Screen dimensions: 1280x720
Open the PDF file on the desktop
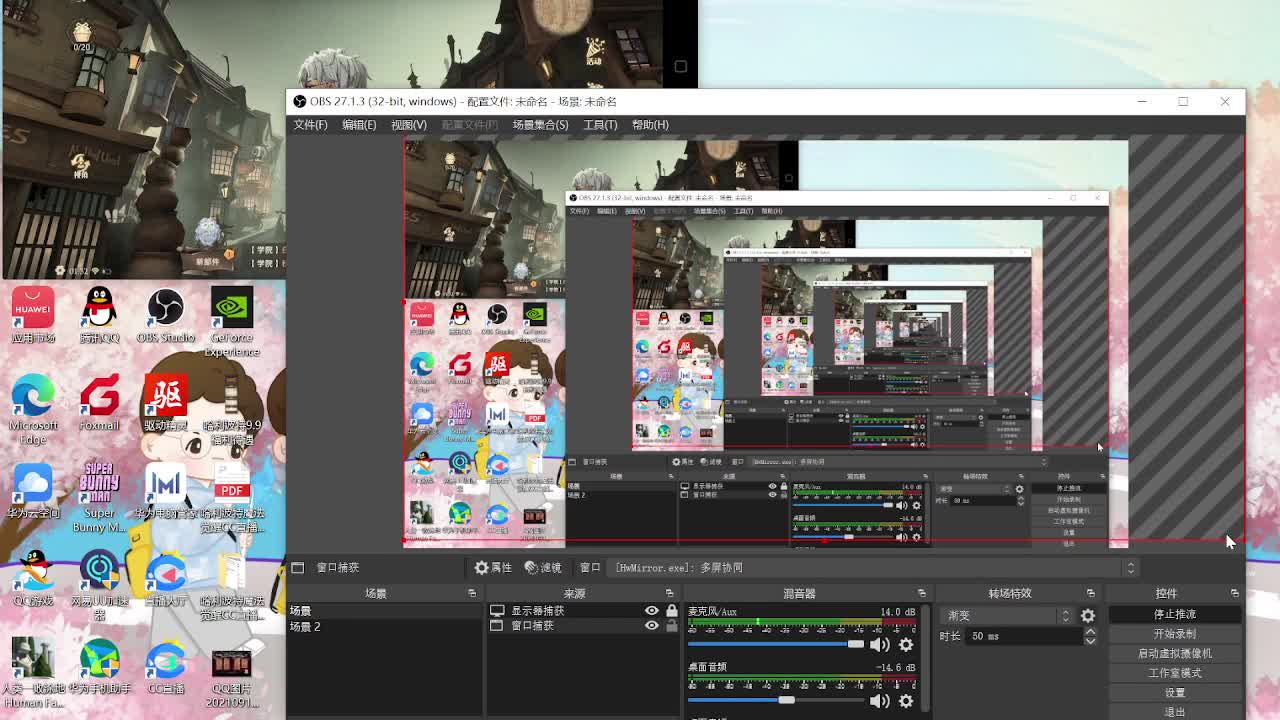point(231,497)
